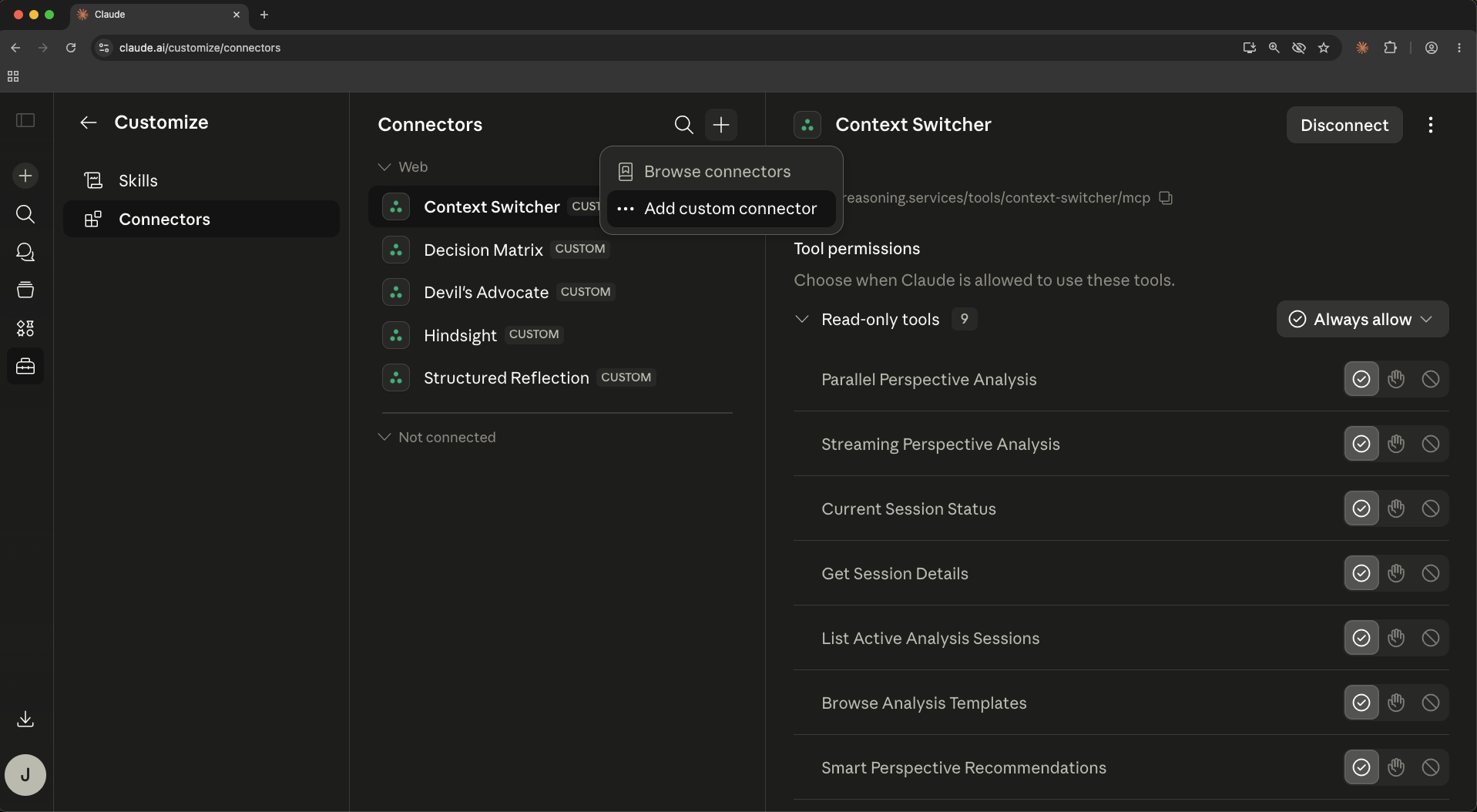Set Streaming Perspective Analysis to always allow
The height and width of the screenshot is (812, 1477).
point(1361,444)
